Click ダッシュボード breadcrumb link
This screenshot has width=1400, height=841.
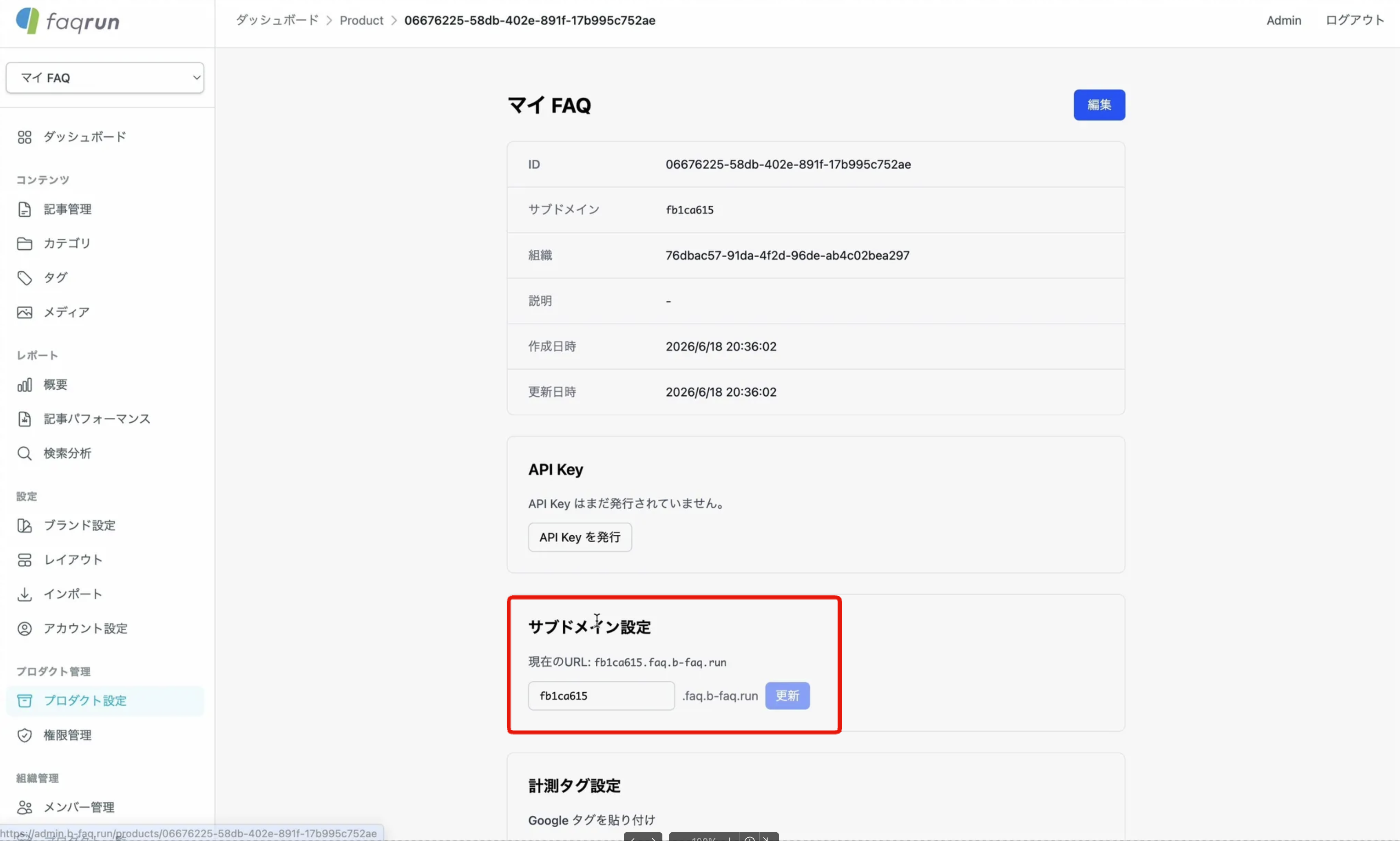277,20
